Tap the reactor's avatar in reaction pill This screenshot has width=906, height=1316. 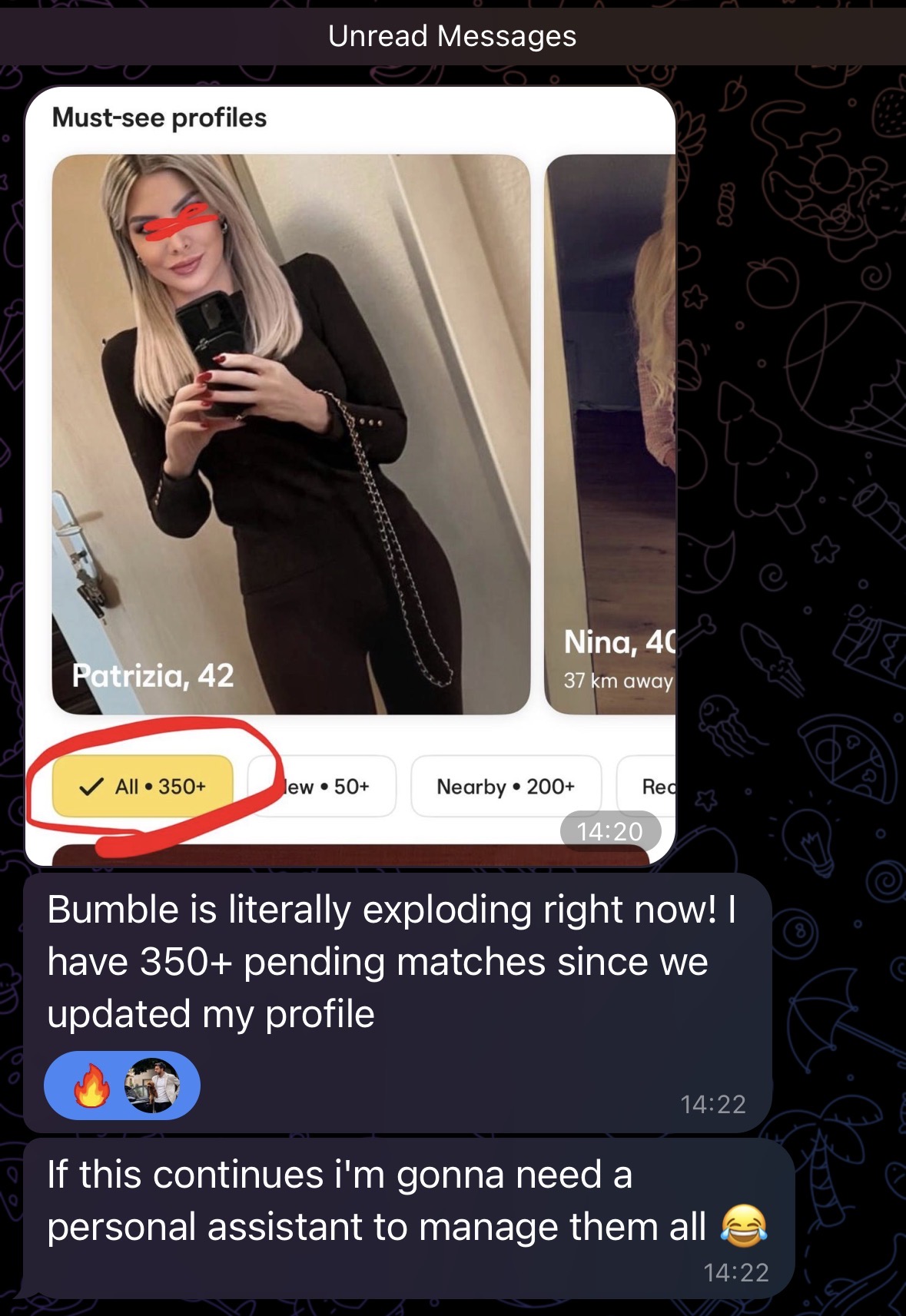click(152, 1085)
